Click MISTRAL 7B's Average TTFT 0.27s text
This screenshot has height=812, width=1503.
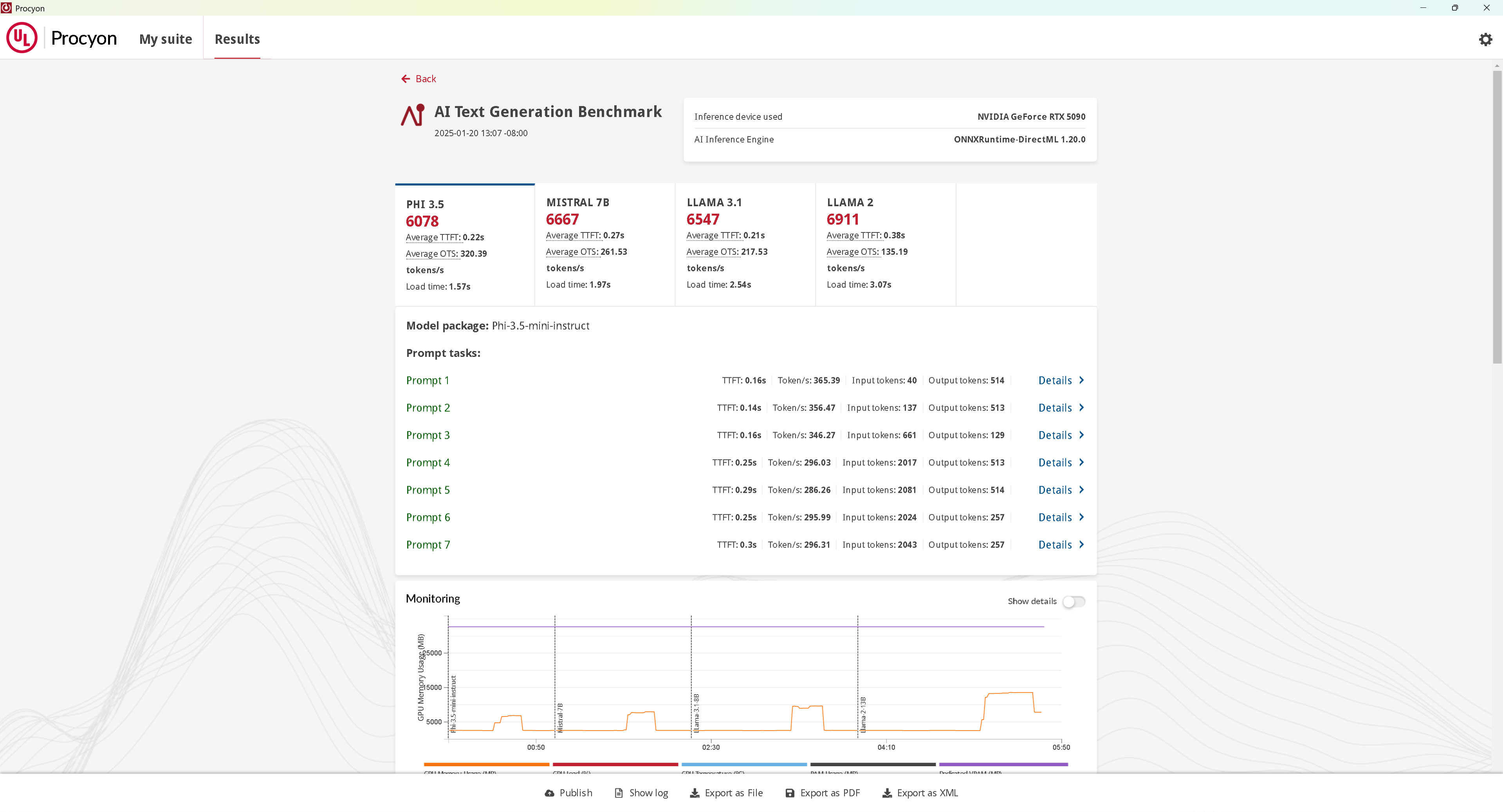coord(585,236)
